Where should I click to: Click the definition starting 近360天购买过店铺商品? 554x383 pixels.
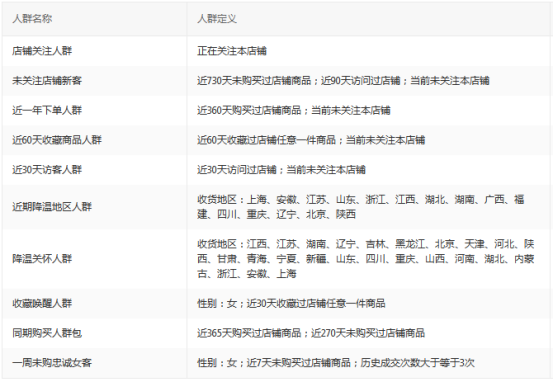point(294,110)
